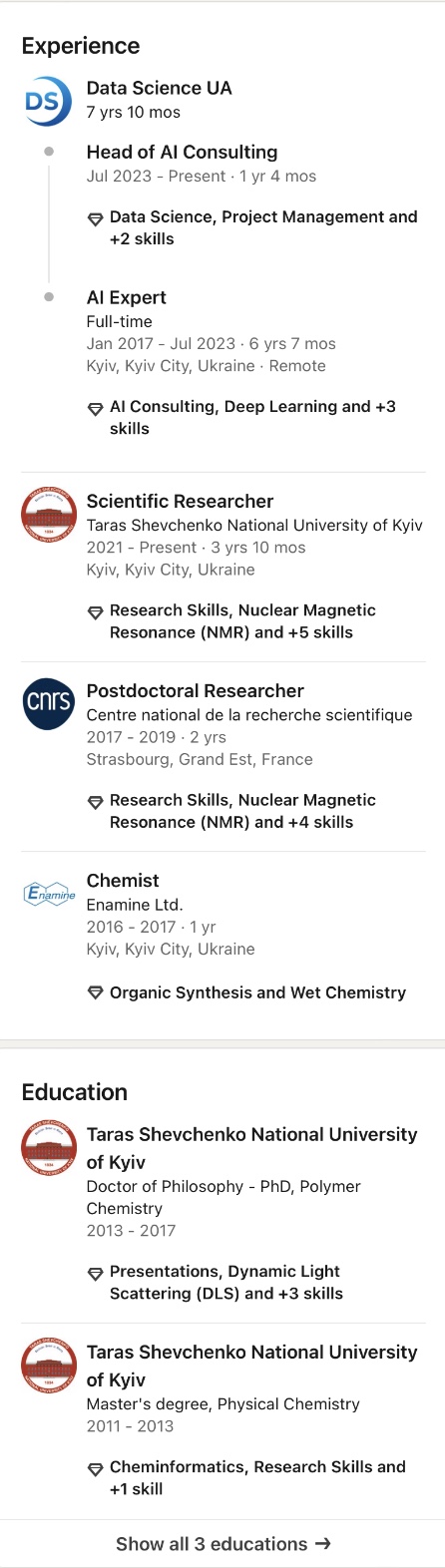Click the skills diamond icon beside Organic Synthesis
The height and width of the screenshot is (1568, 445).
tap(96, 993)
